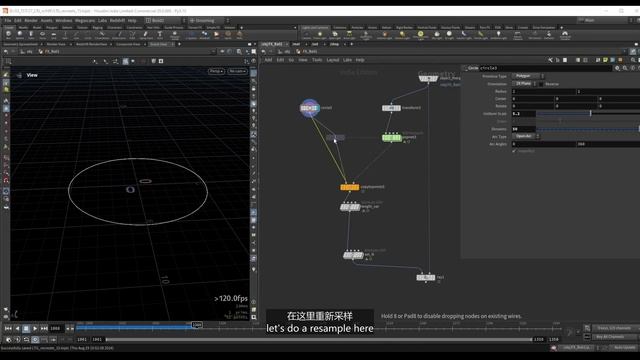Image resolution: width=640 pixels, height=360 pixels.
Task: Open the Primitive Type dropdown
Action: (x=528, y=76)
